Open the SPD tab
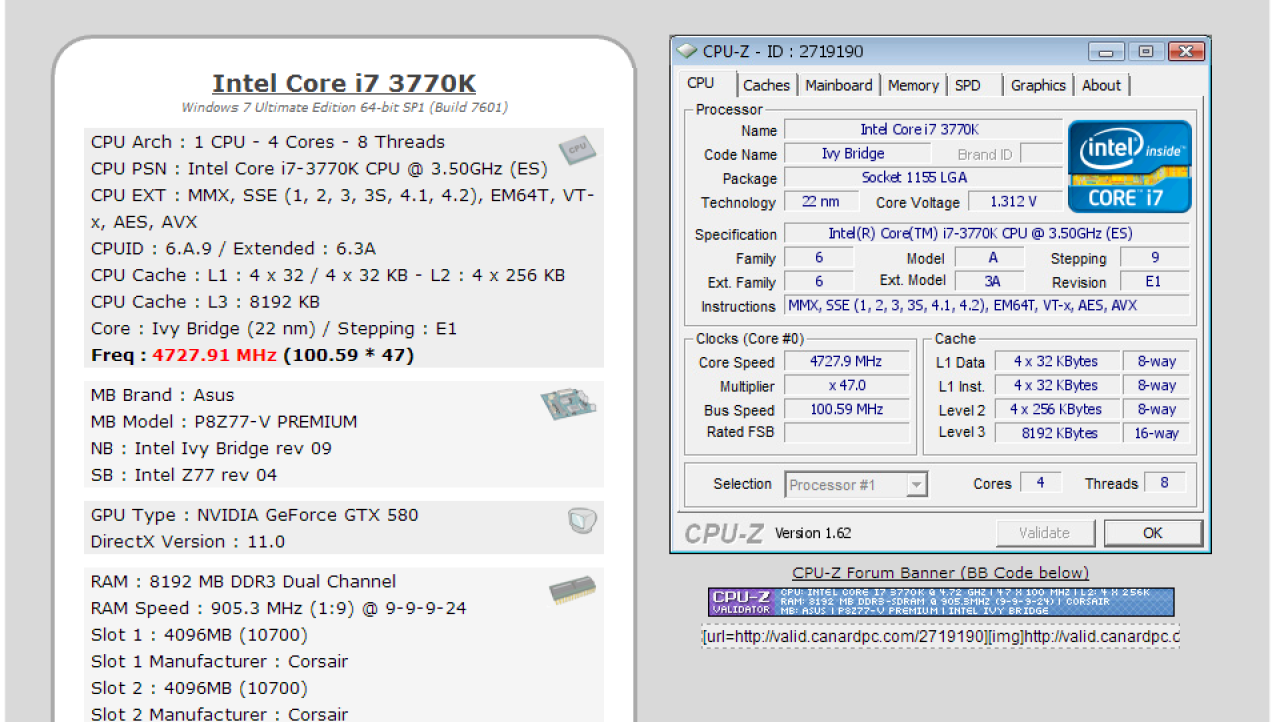Screen dimensions: 1280x722 [x=968, y=86]
